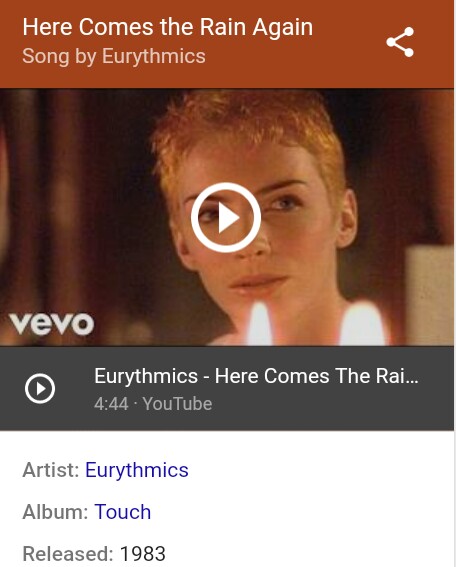Tap the share icon in the orange header
Screen dimensions: 456x567
(x=400, y=42)
